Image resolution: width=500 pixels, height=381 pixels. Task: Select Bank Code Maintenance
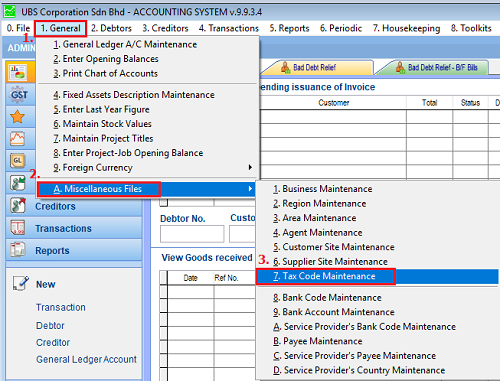click(x=378, y=298)
